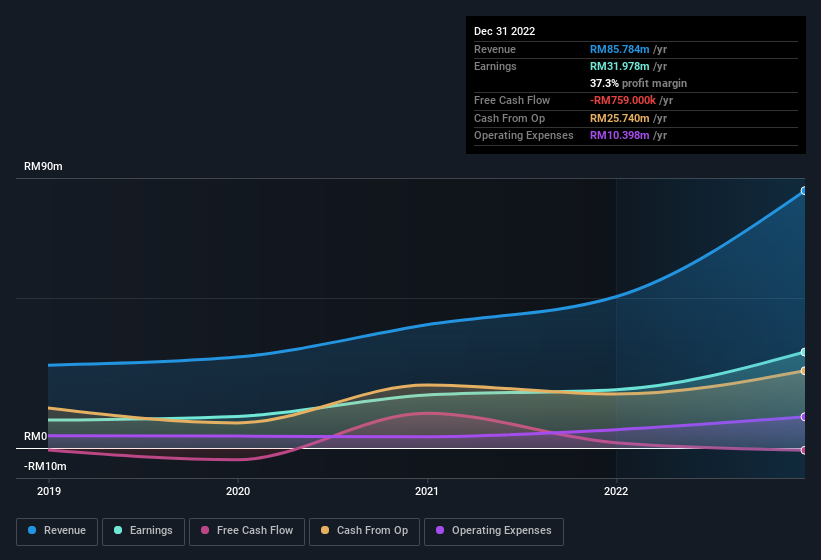Toggle the Revenue legend button

coord(57,531)
